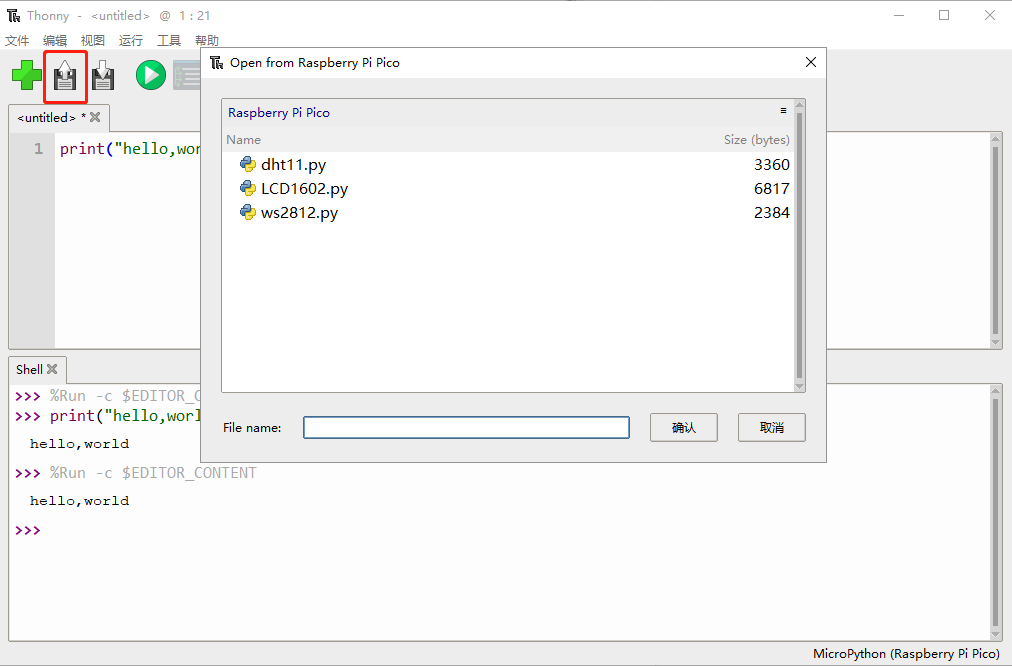1012x666 pixels.
Task: Open the 运行 menu
Action: 130,41
